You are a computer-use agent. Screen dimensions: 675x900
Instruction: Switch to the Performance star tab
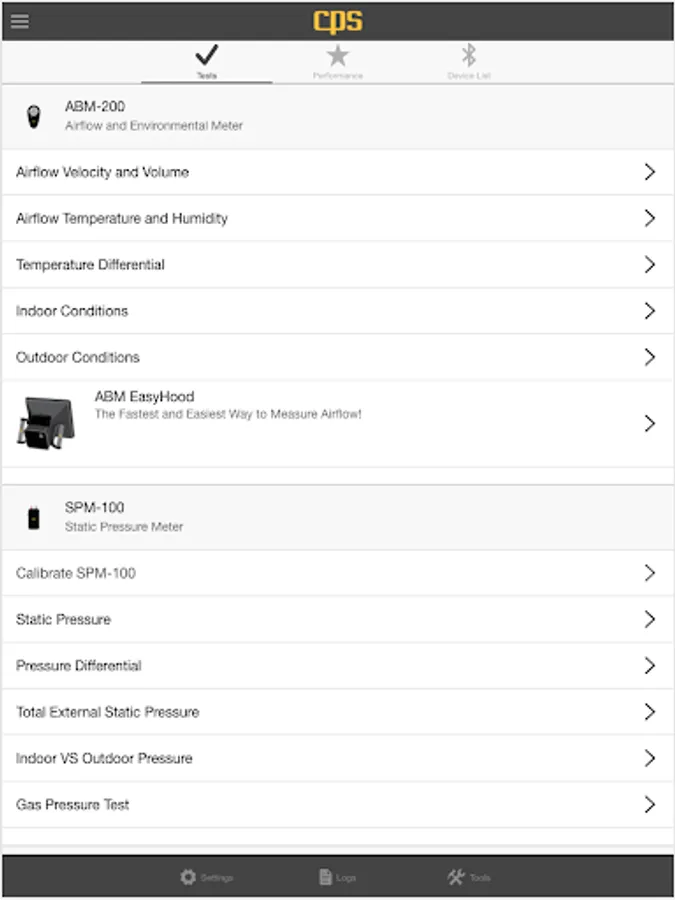(x=338, y=62)
